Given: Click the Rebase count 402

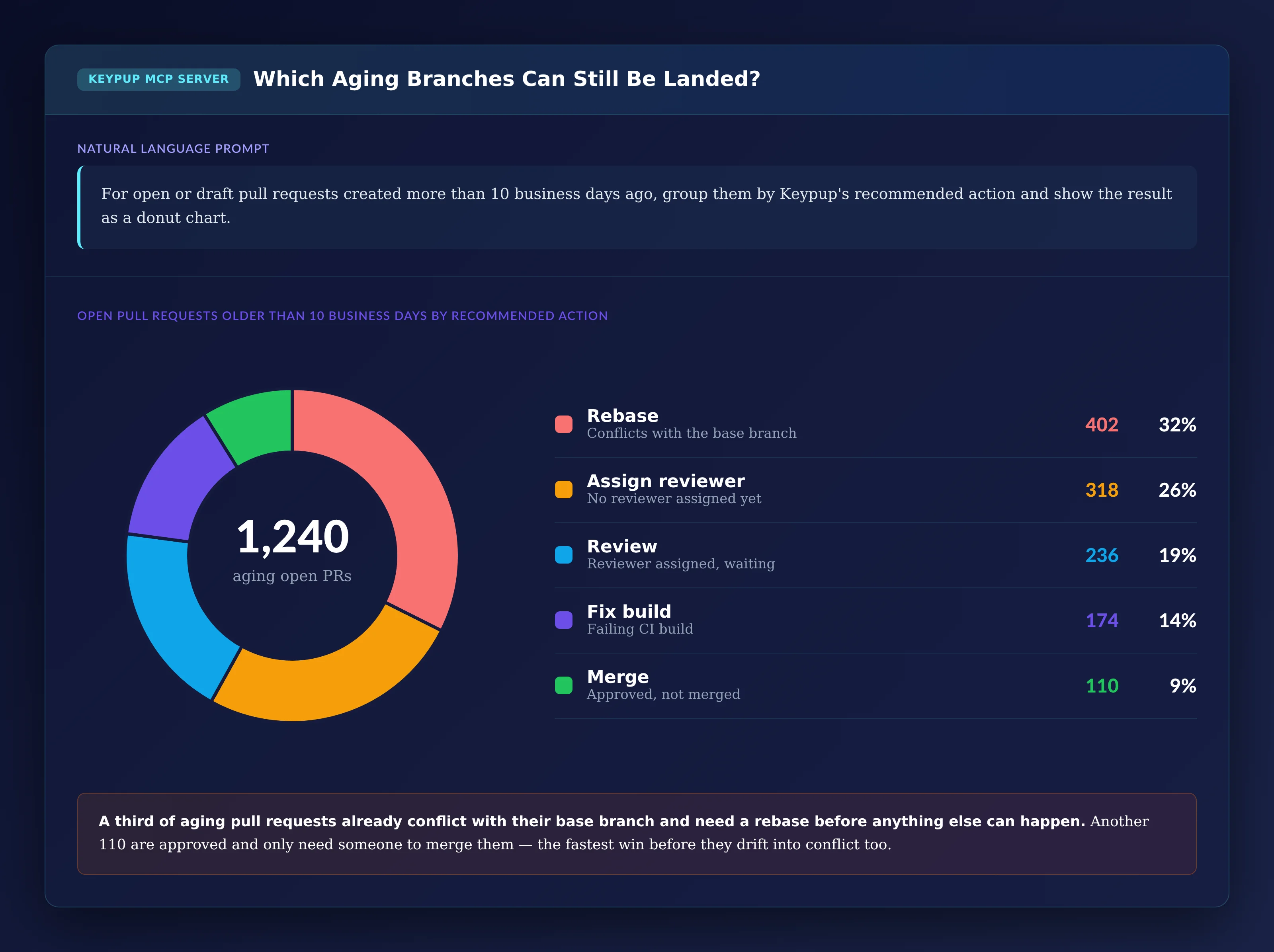Looking at the screenshot, I should [x=1102, y=424].
